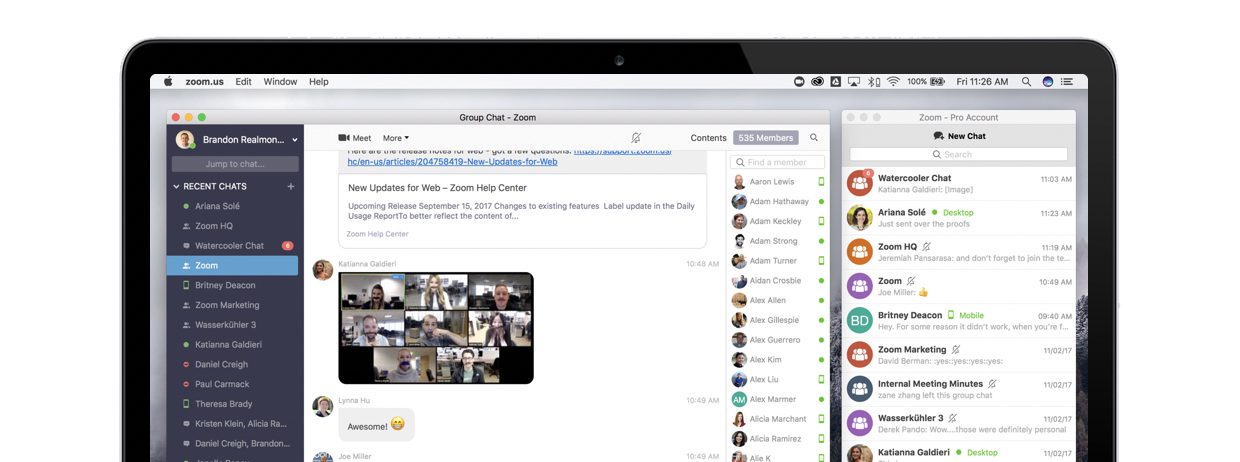Open the Watercooler Chat group avatar
The height and width of the screenshot is (462, 1240).
click(859, 183)
